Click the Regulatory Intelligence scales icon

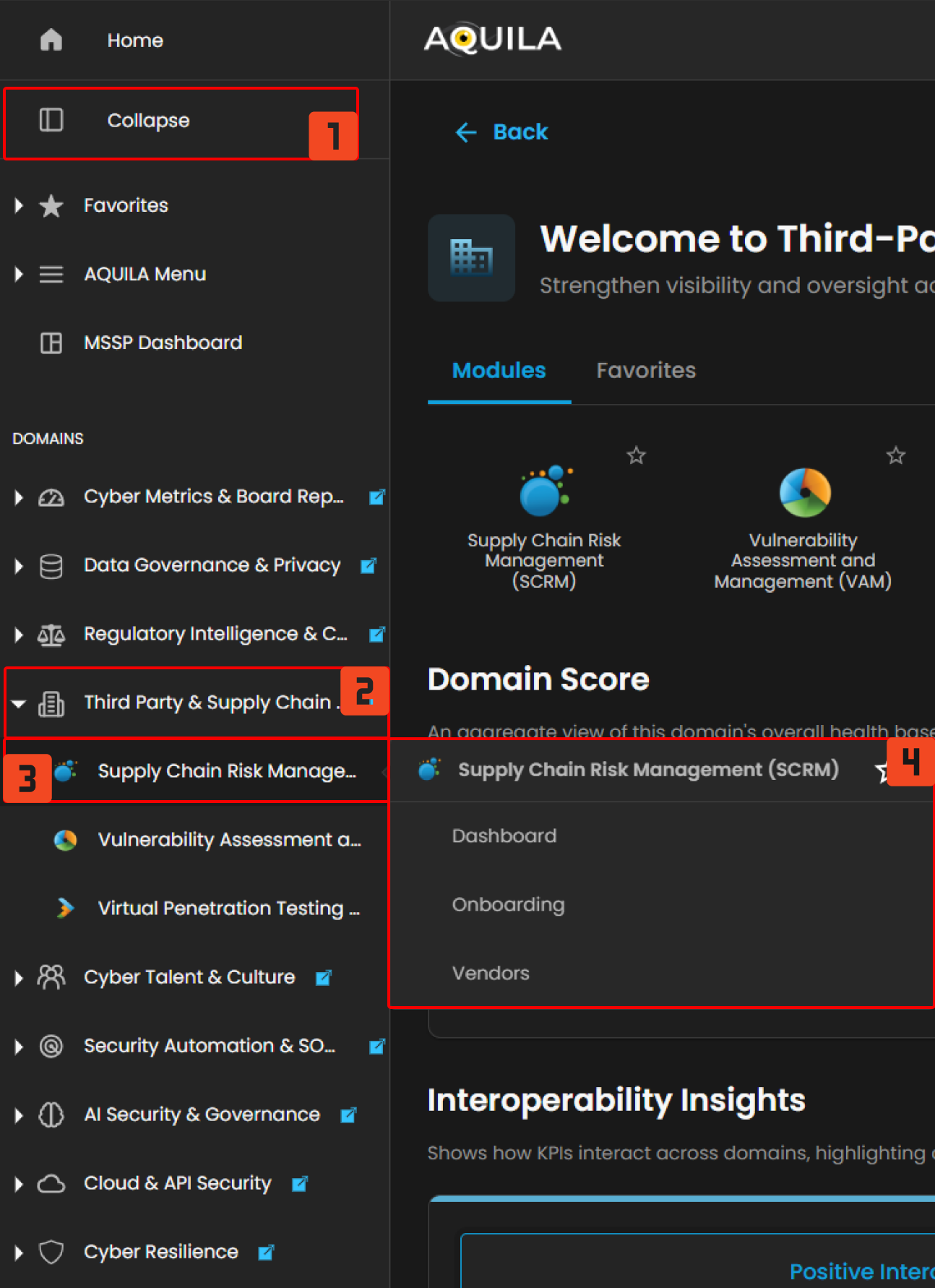[x=51, y=635]
